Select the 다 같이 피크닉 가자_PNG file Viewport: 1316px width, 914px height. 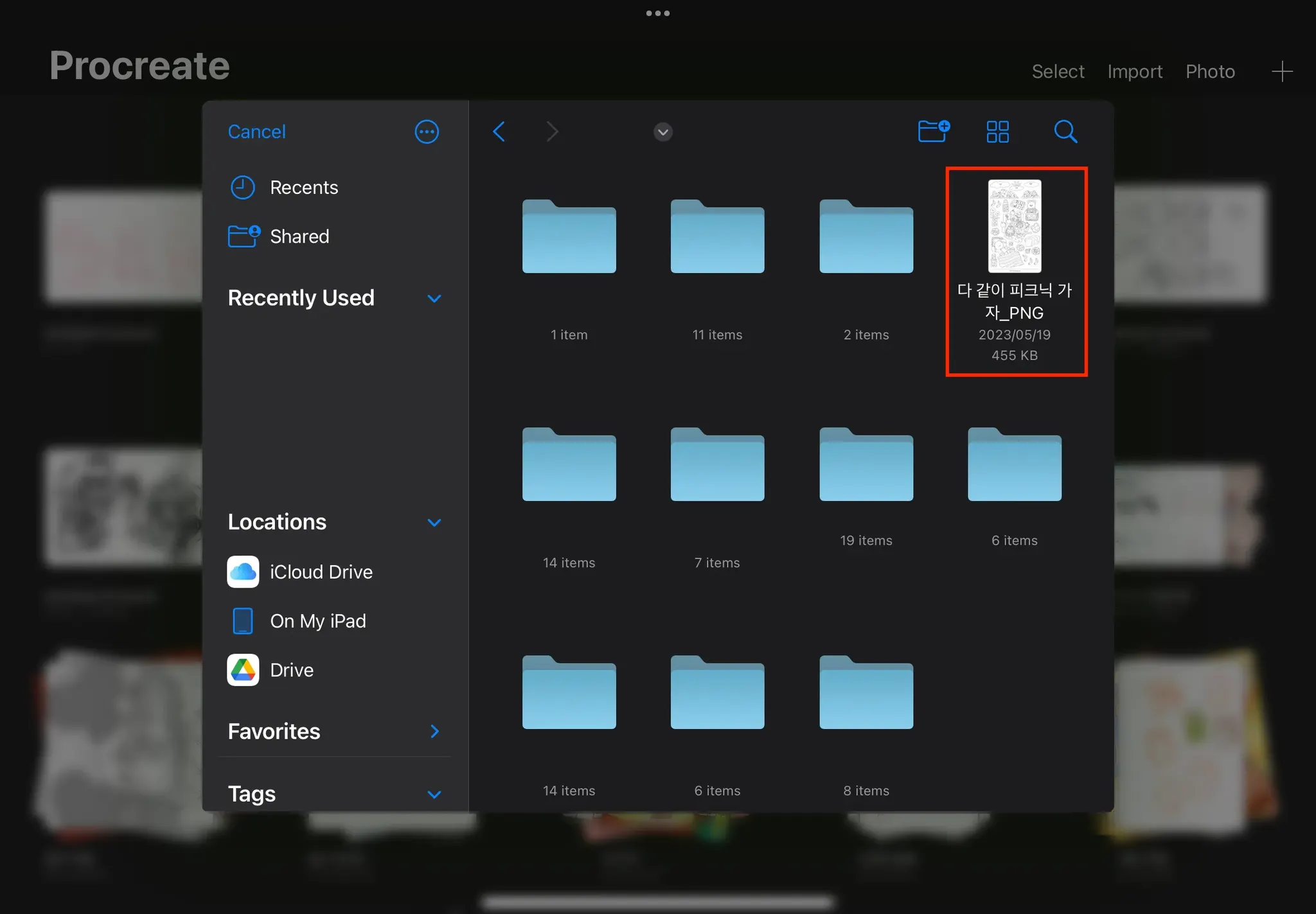click(1014, 227)
